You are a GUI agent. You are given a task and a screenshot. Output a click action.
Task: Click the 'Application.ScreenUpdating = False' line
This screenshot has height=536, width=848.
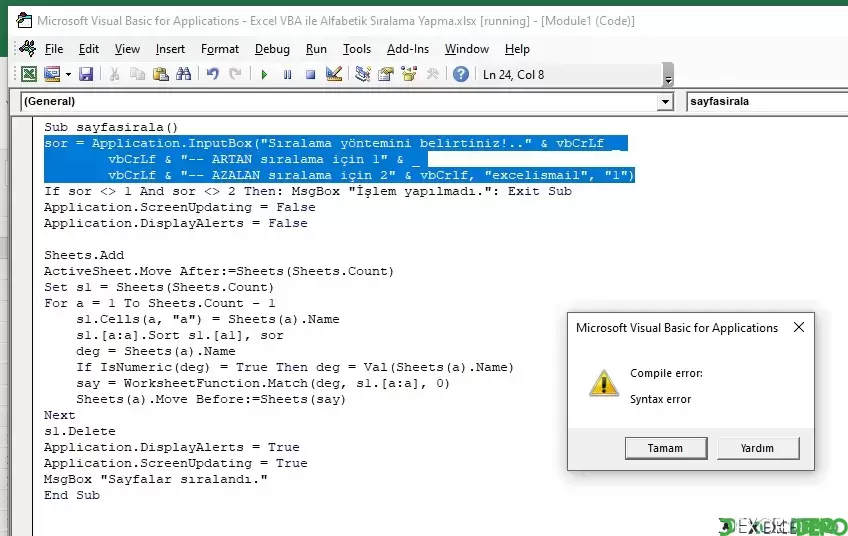[x=180, y=207]
